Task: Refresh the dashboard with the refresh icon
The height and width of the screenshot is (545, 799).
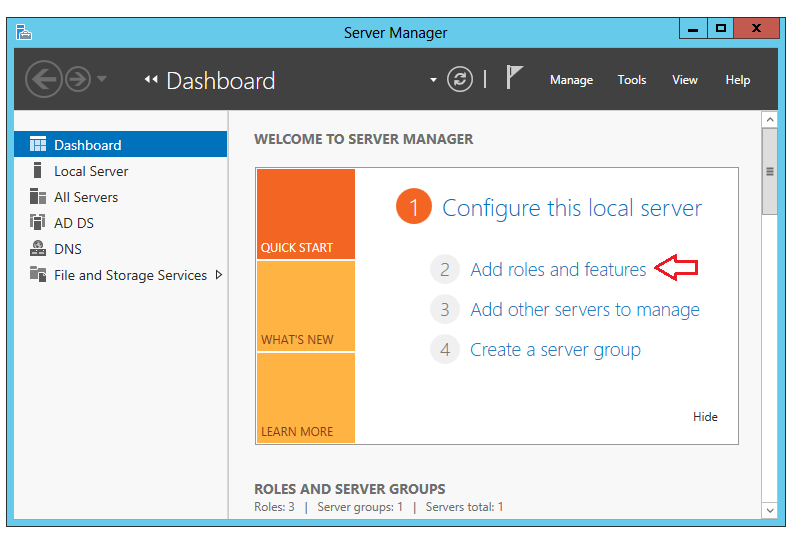Action: [x=460, y=79]
